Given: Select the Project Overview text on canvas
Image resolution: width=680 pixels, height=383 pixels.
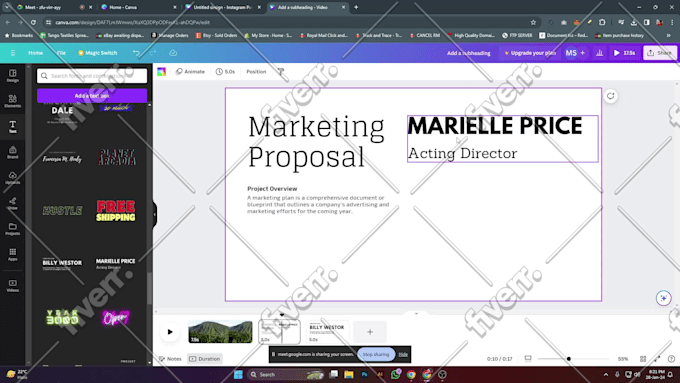Looking at the screenshot, I should tap(272, 189).
